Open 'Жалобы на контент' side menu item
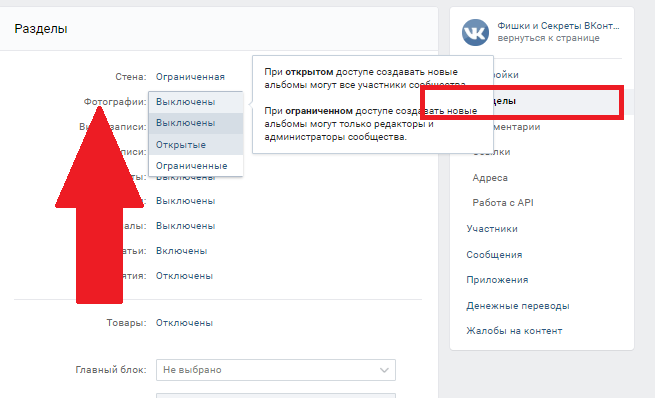This screenshot has width=655, height=398. [514, 331]
